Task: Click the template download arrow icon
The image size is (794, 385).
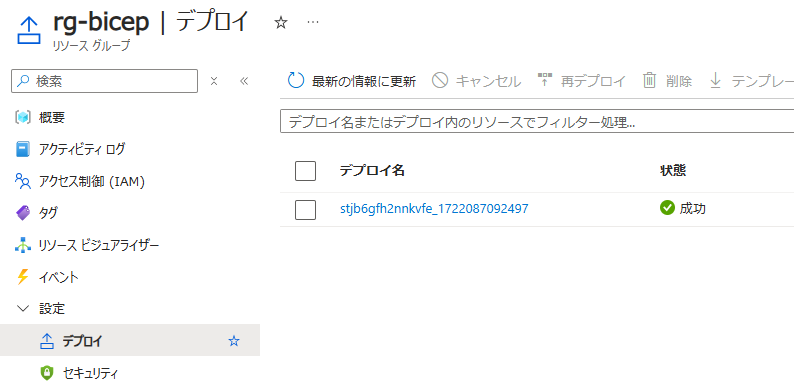Action: coord(715,81)
